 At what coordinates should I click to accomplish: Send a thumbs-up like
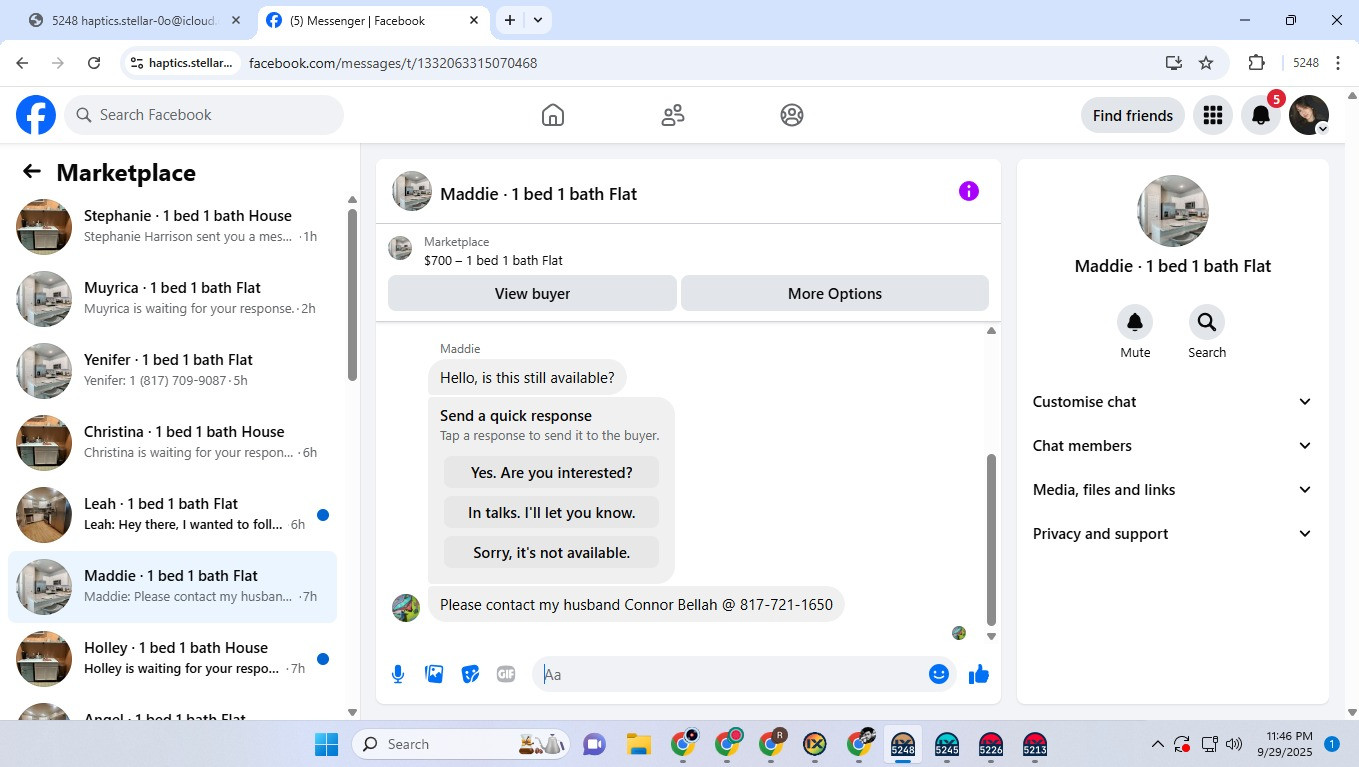pos(979,674)
